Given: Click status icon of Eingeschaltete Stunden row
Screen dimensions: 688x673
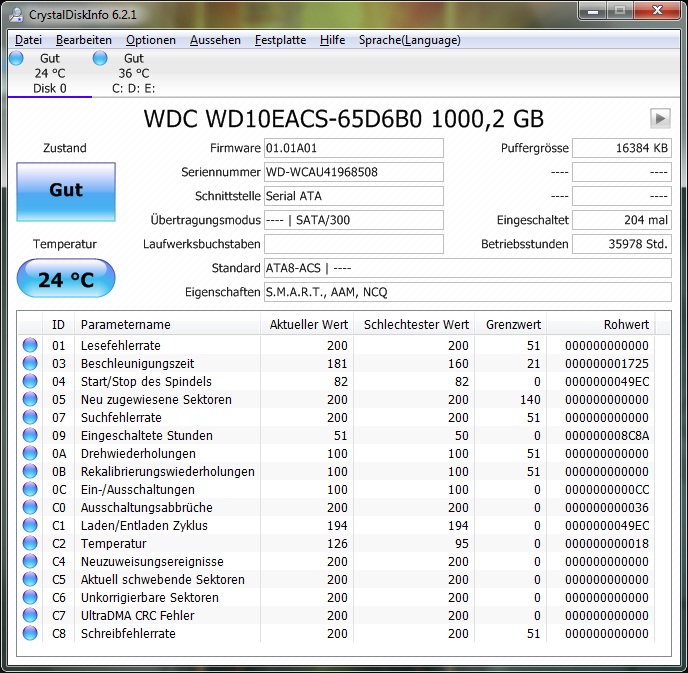Looking at the screenshot, I should coord(30,435).
